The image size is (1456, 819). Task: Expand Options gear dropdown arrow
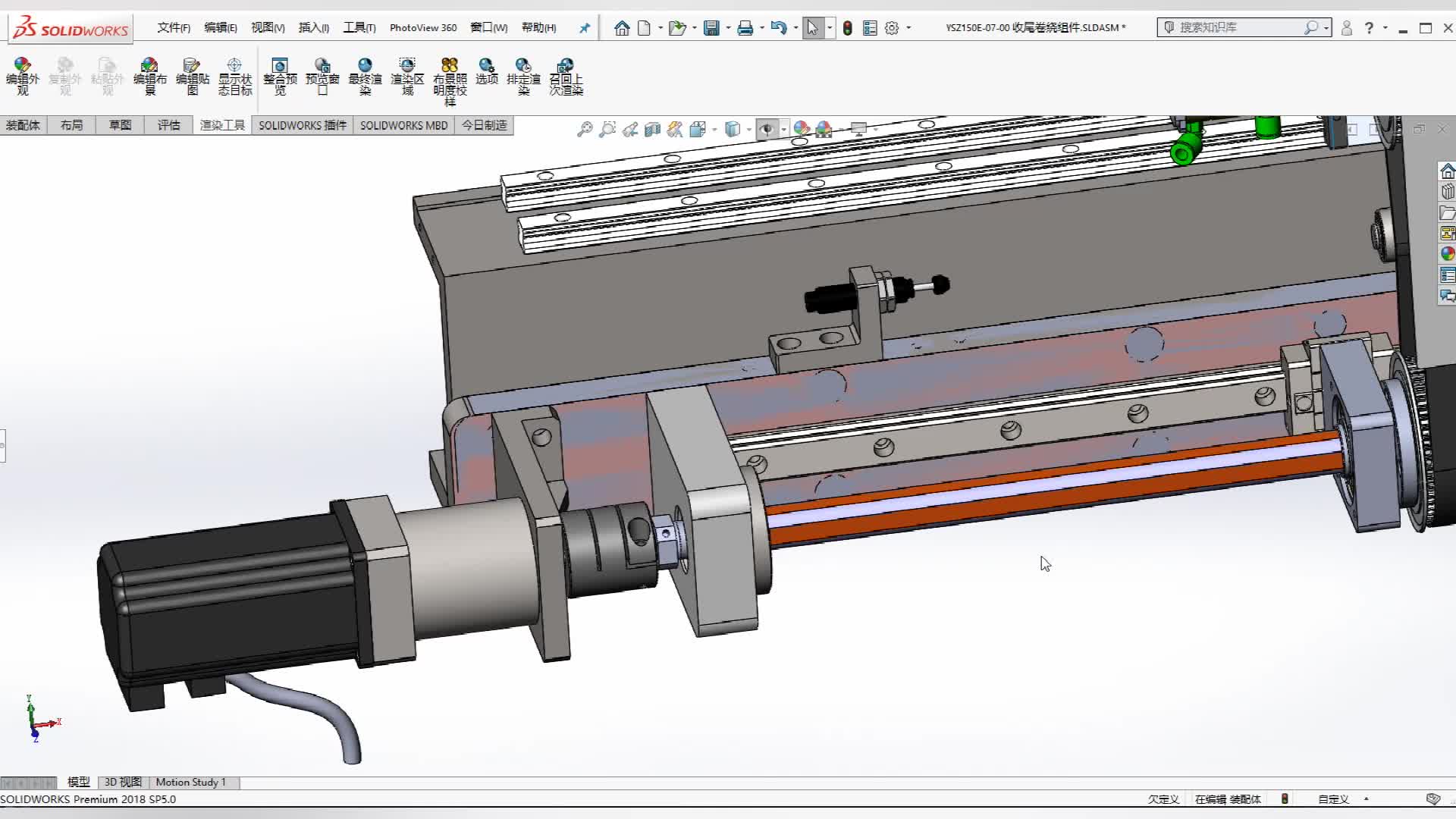pyautogui.click(x=908, y=28)
